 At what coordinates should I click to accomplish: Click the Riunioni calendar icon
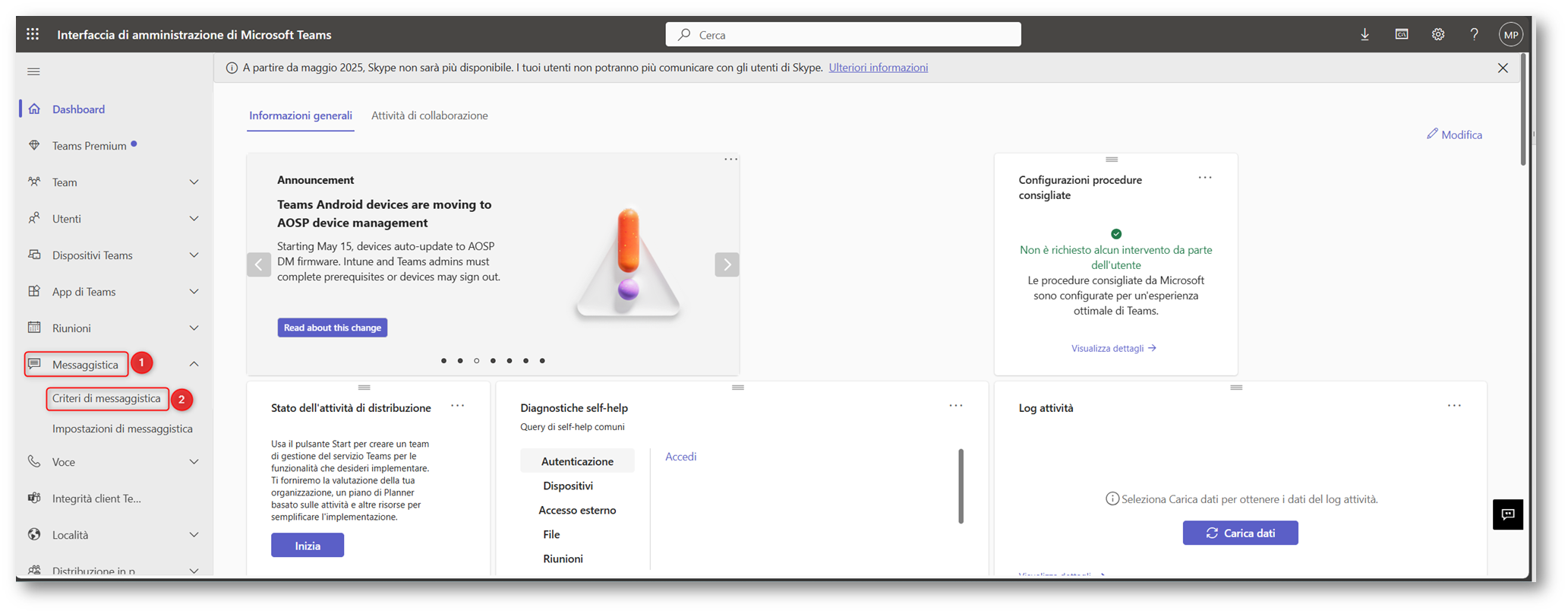[x=34, y=328]
